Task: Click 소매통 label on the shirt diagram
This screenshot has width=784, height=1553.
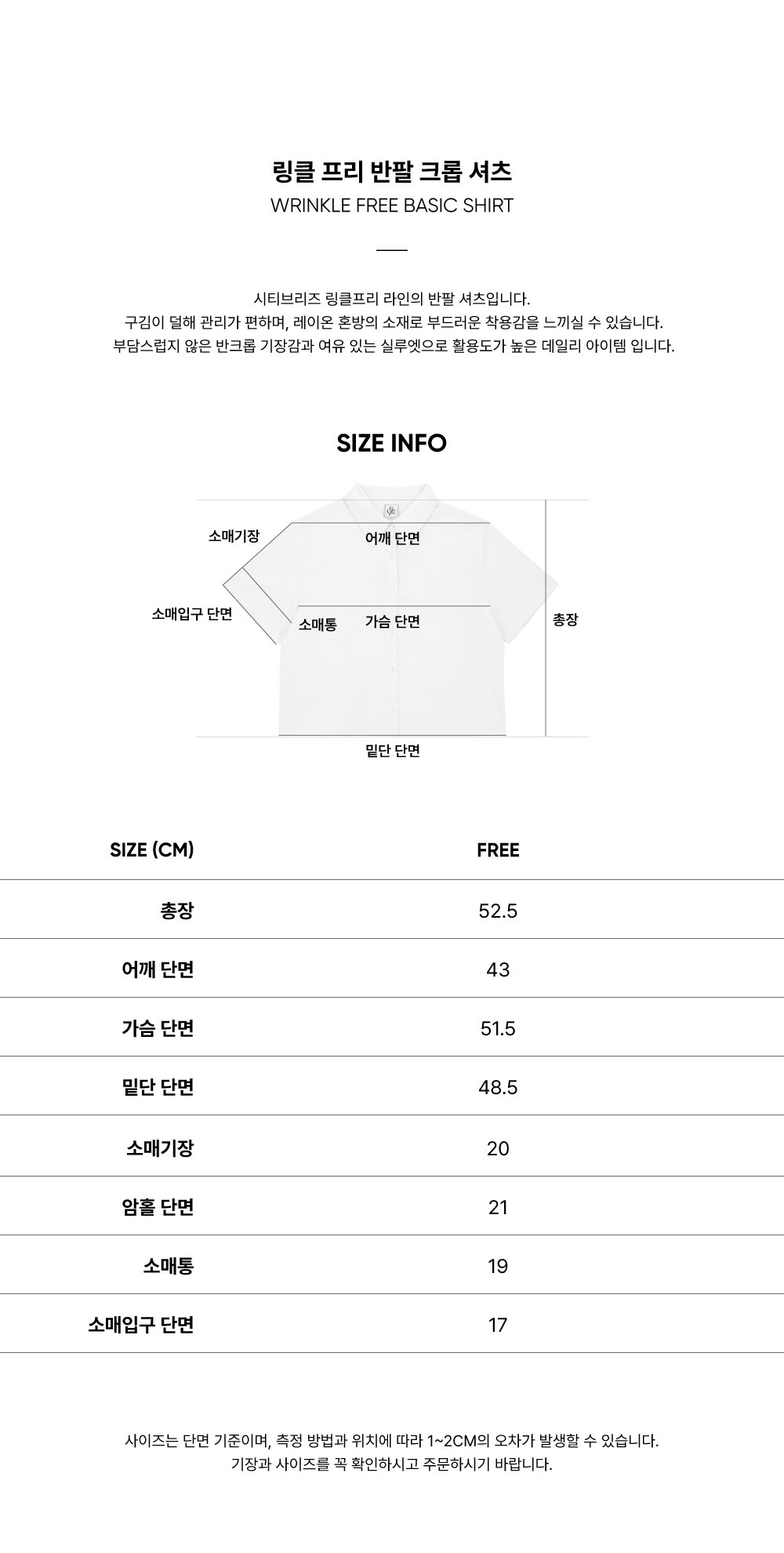Action: (x=318, y=625)
